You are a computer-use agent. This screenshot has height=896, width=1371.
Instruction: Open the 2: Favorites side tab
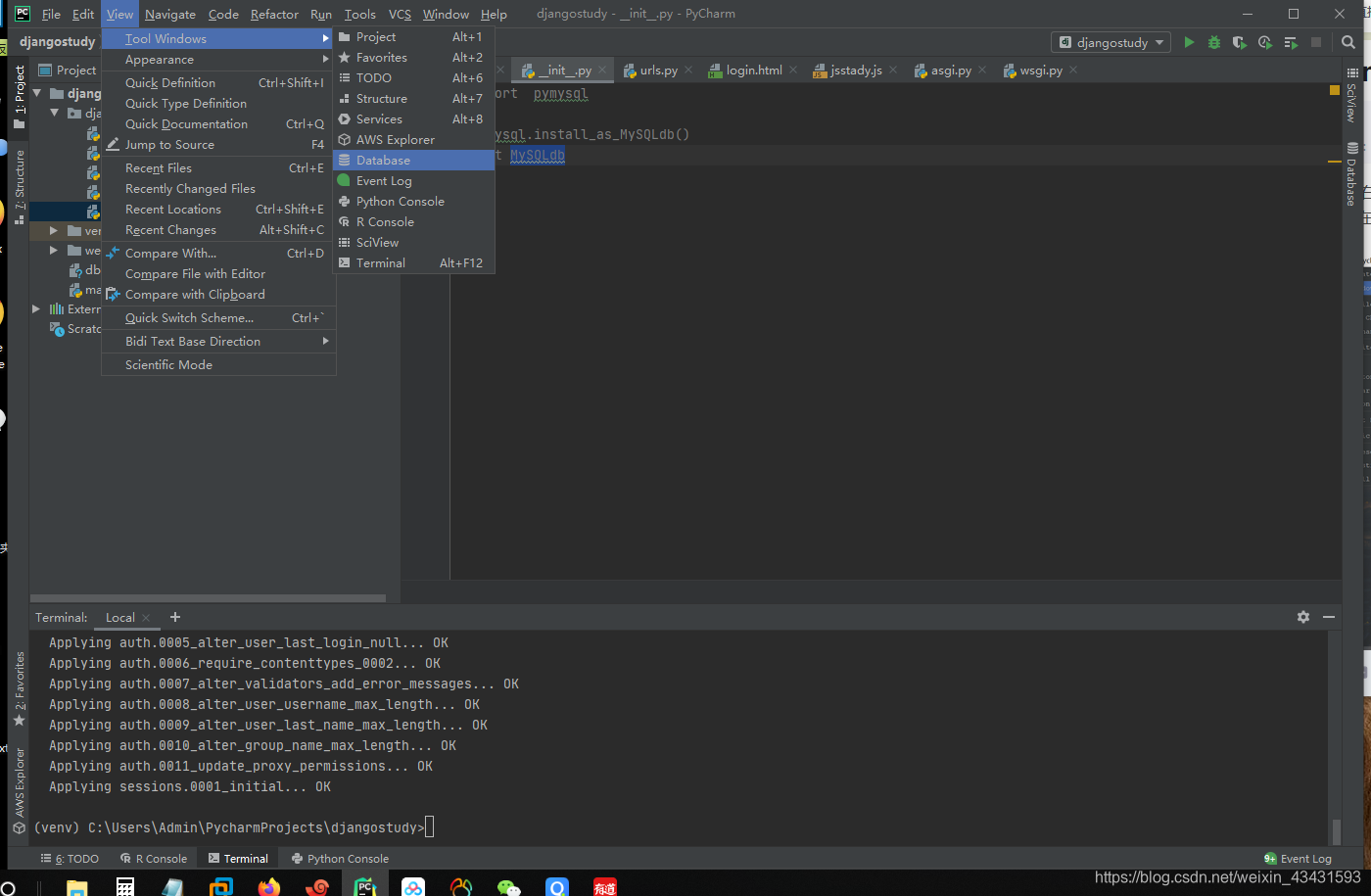tap(19, 688)
